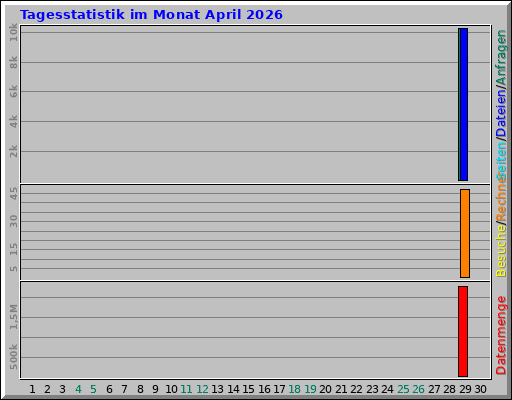512x400 pixels.
Task: Click the 10k y-axis label
Action: click(13, 32)
